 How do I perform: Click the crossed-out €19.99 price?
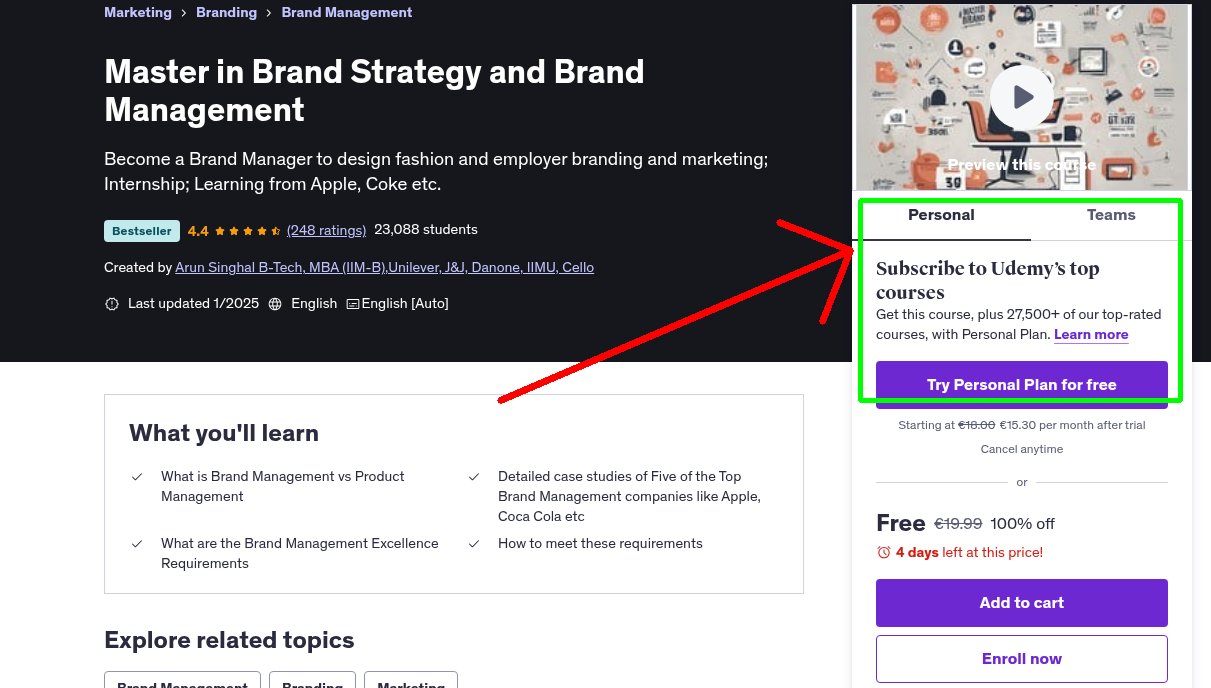958,524
